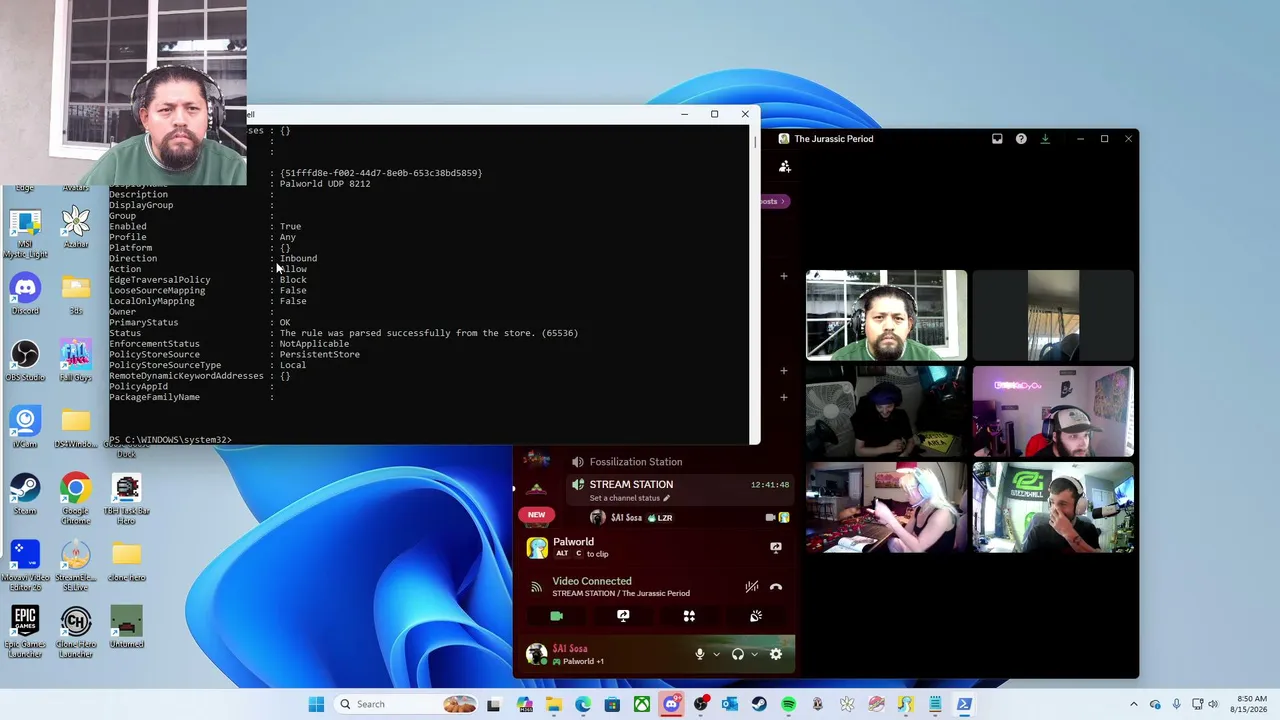Mute the microphone in Discord user panel
The width and height of the screenshot is (1280, 720).
tap(700, 654)
